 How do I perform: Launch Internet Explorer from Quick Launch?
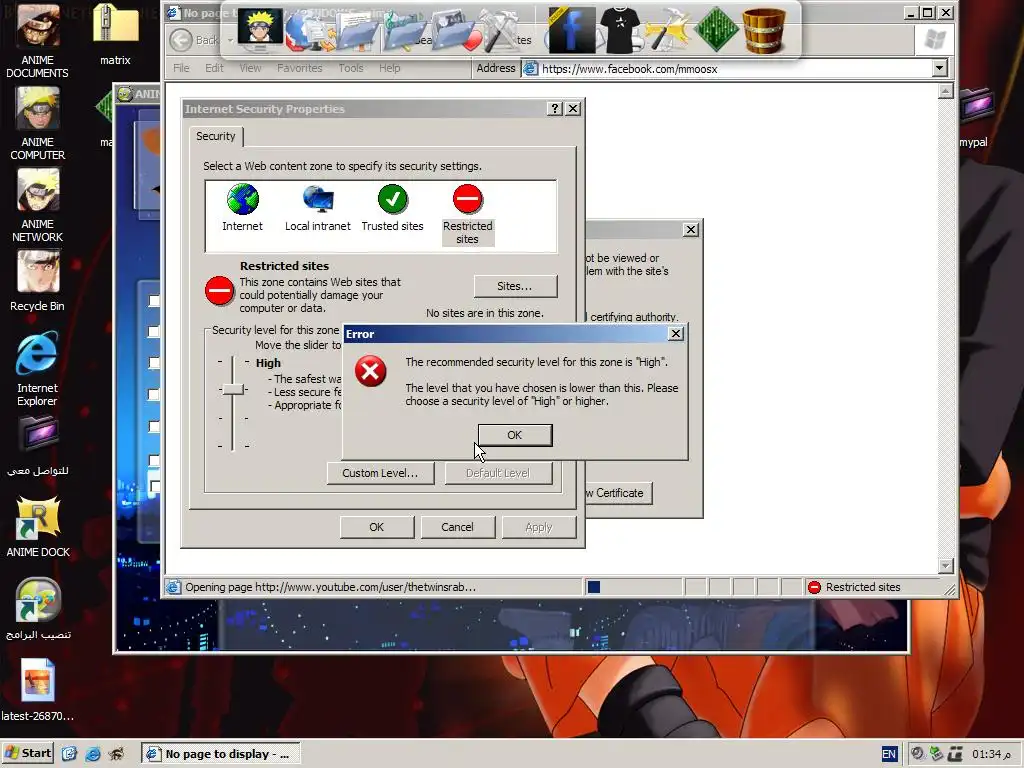coord(93,754)
